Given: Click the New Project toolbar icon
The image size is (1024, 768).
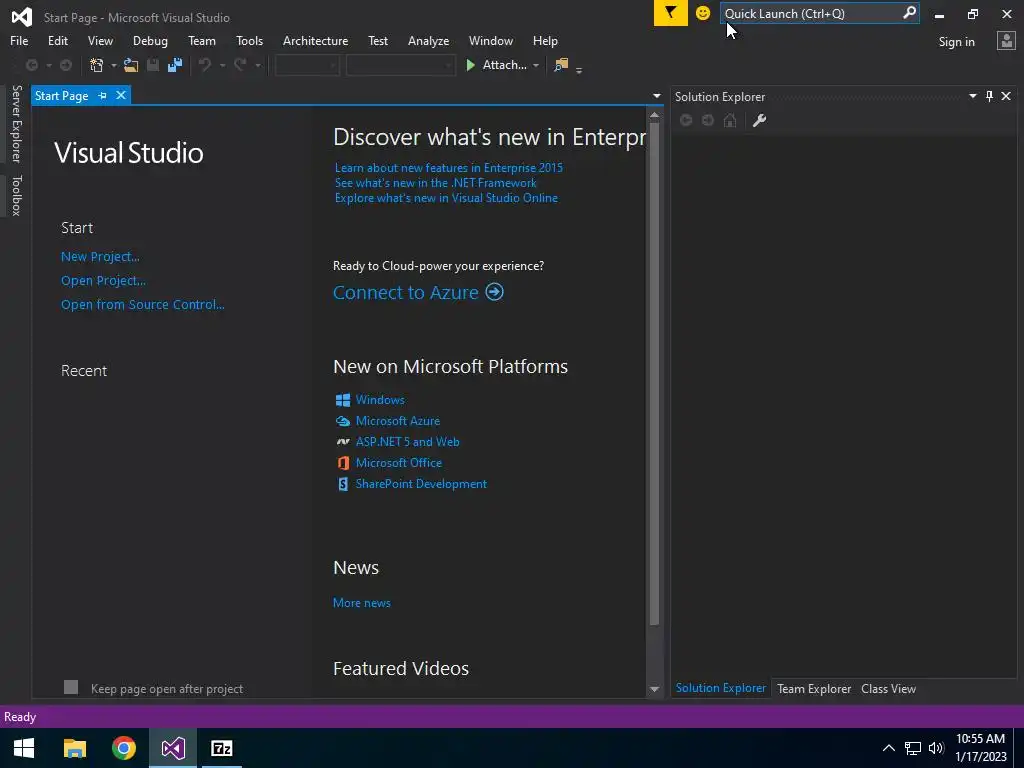Looking at the screenshot, I should [x=97, y=65].
